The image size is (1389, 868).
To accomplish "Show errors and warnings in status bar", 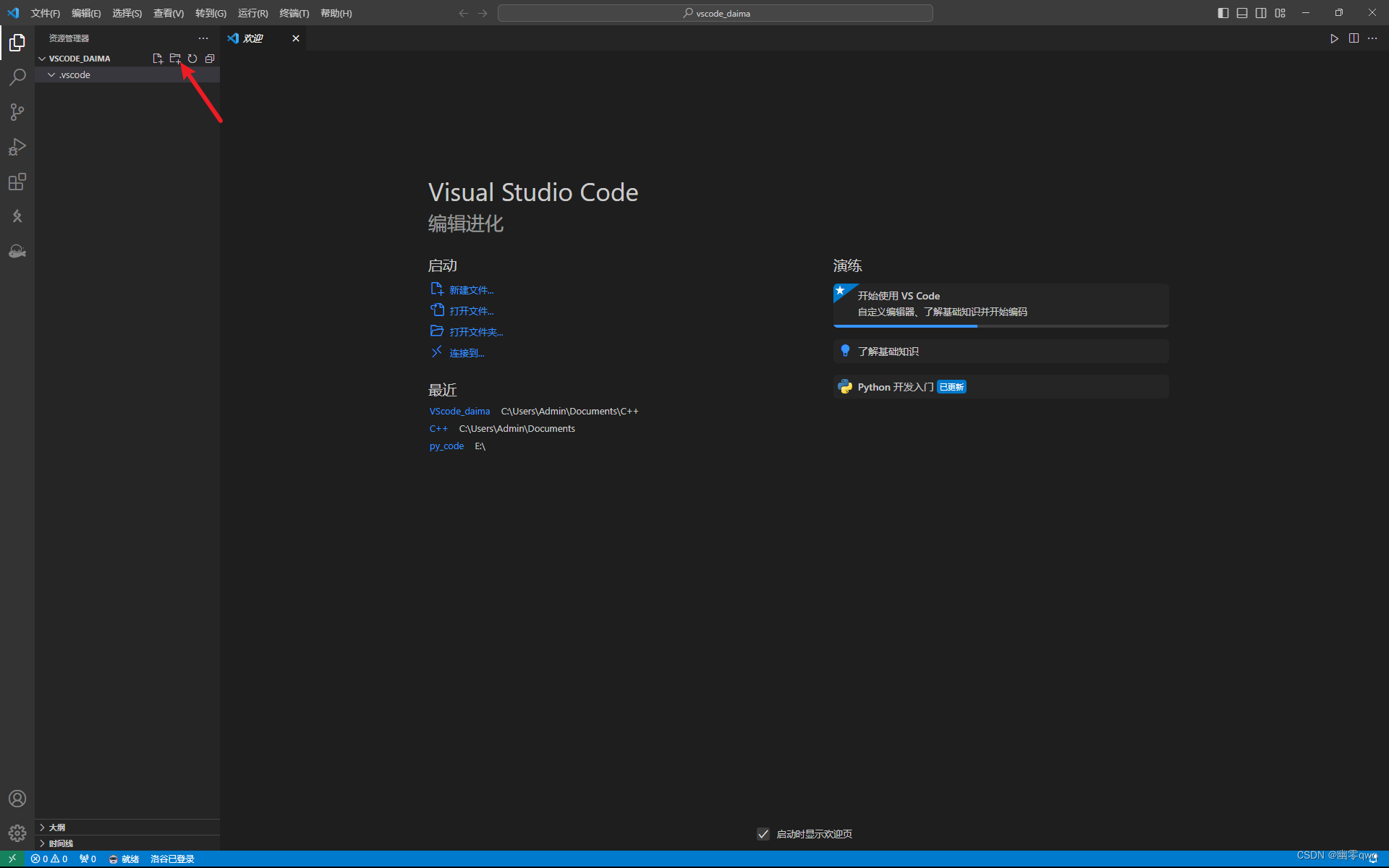I will pos(49,859).
